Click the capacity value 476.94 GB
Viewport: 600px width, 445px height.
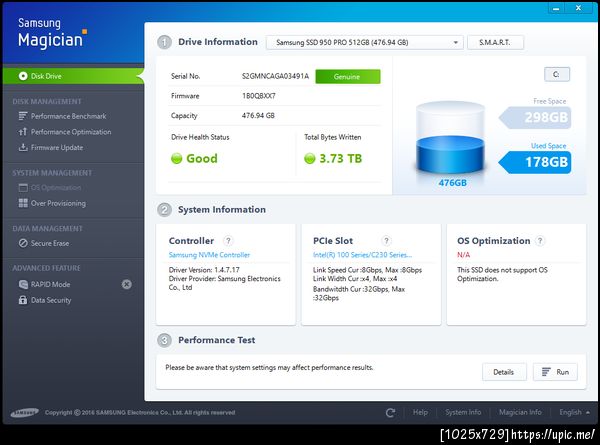pos(258,116)
